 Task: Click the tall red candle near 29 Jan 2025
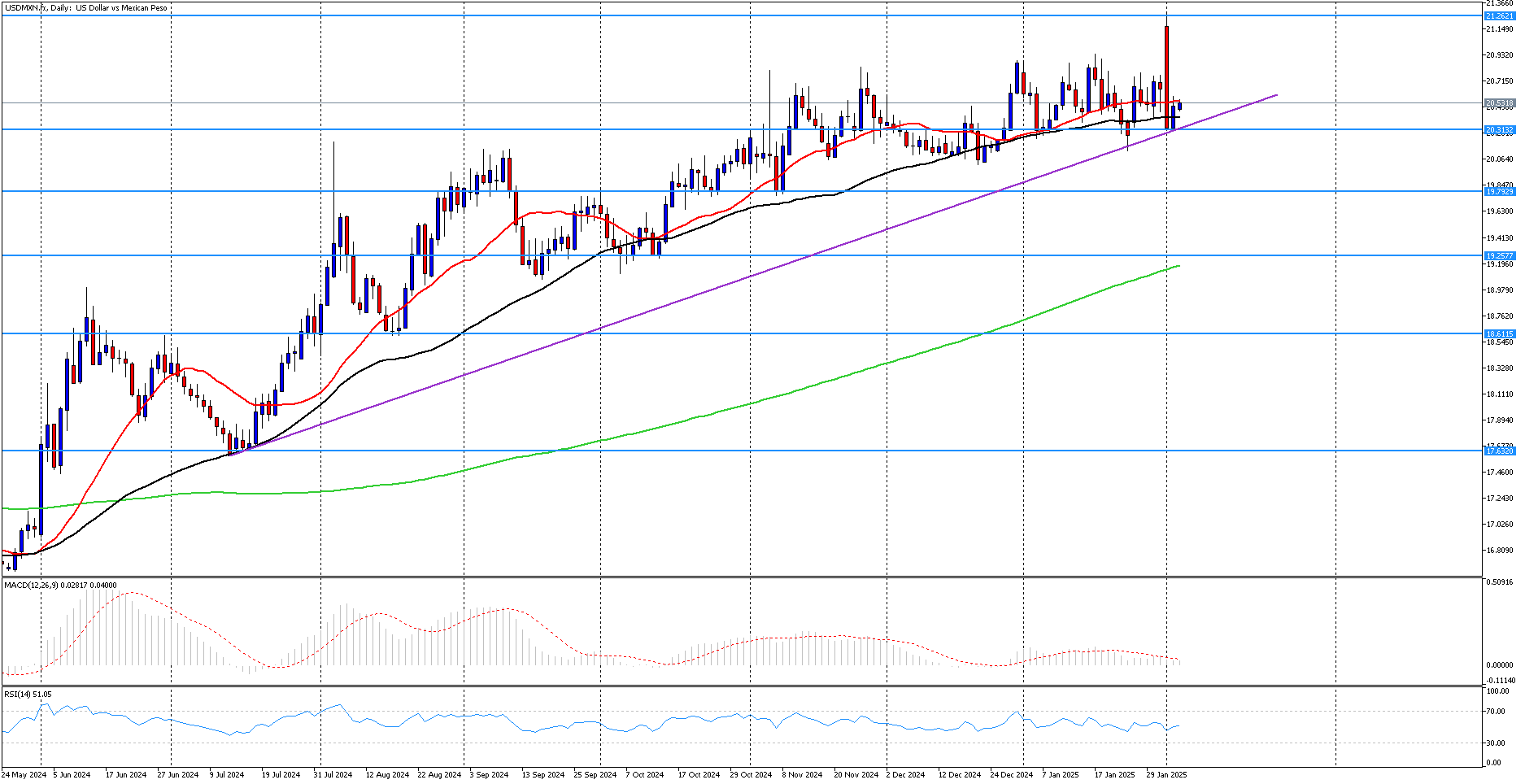[x=1167, y=73]
